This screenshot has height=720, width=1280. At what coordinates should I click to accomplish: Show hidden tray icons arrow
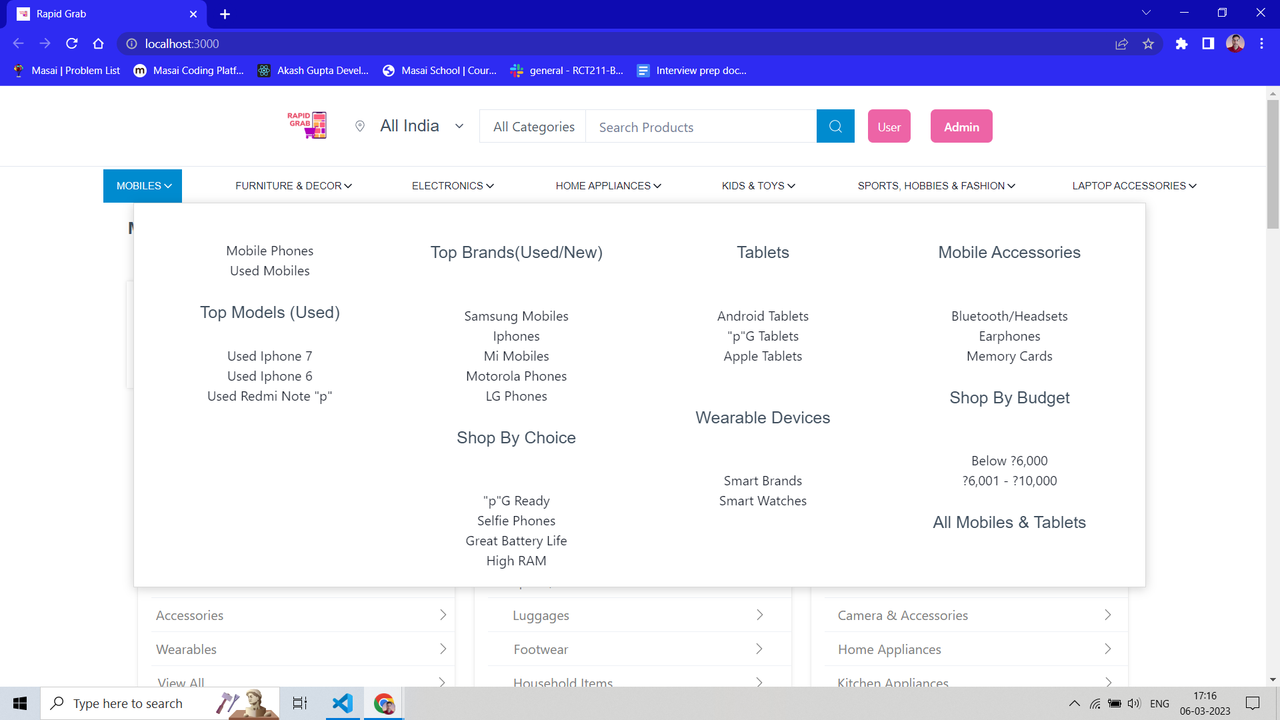point(1075,704)
